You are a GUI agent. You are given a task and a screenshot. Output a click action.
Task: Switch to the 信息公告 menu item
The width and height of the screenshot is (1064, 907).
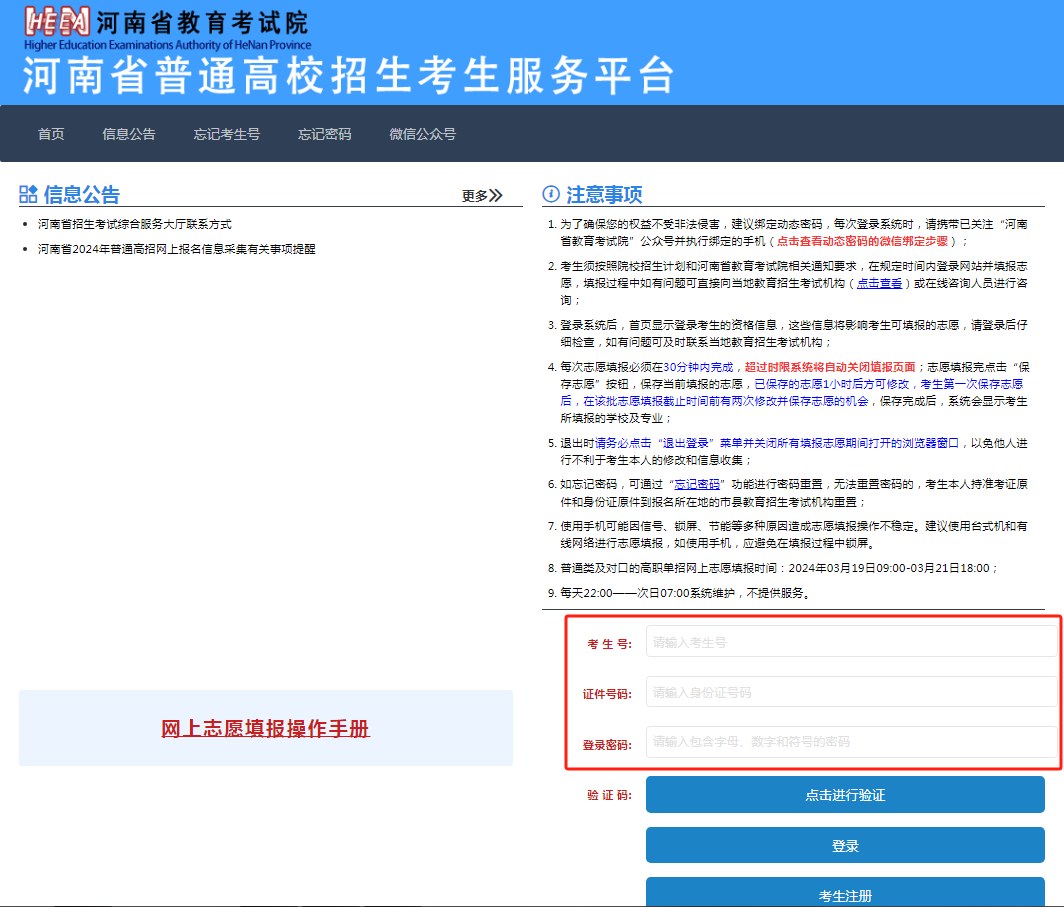[129, 133]
